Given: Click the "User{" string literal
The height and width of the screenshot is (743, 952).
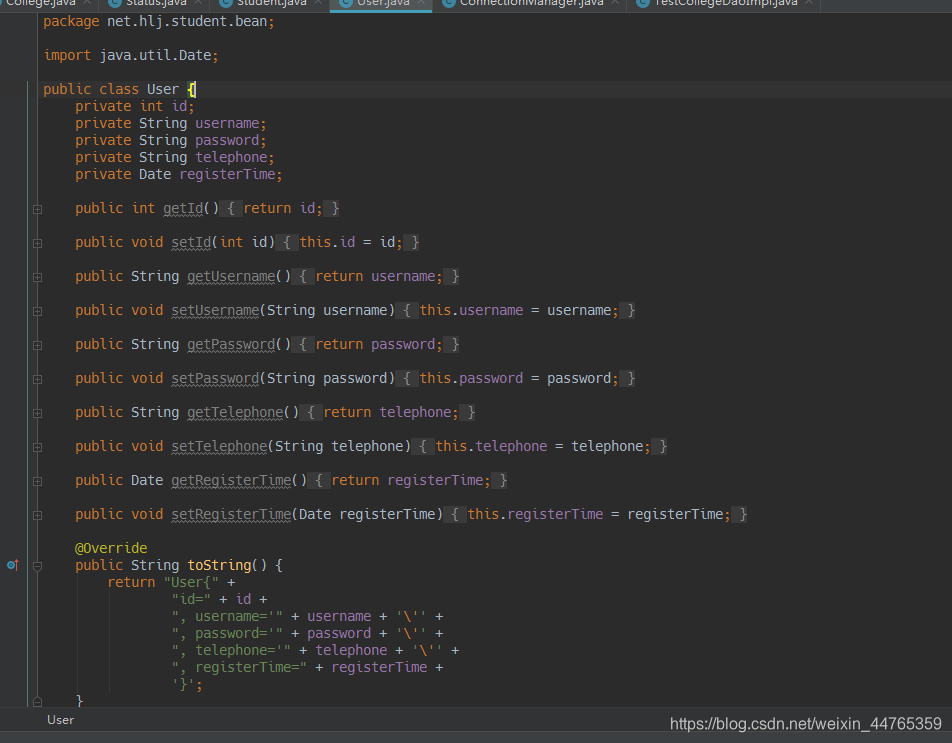Looking at the screenshot, I should [191, 582].
